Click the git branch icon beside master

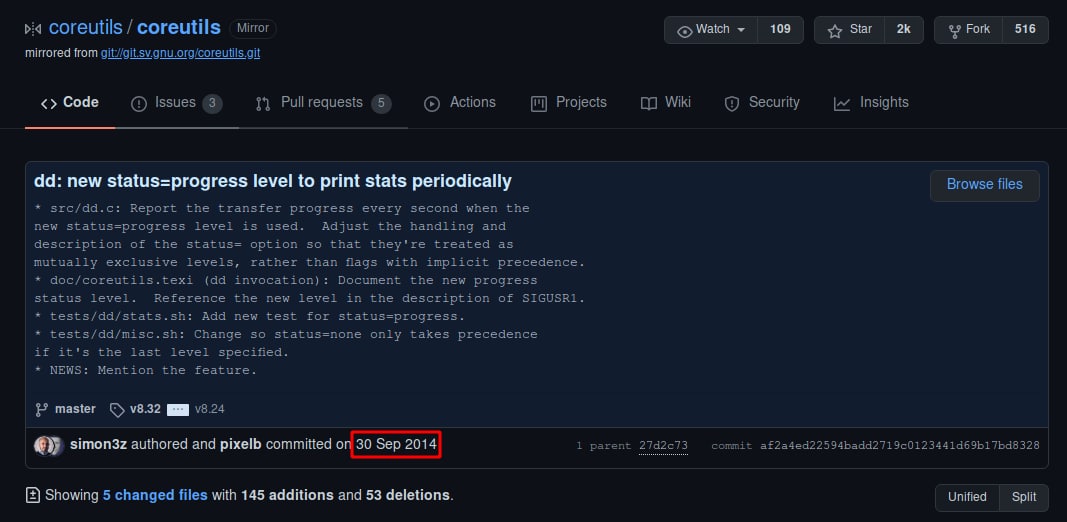[x=42, y=410]
